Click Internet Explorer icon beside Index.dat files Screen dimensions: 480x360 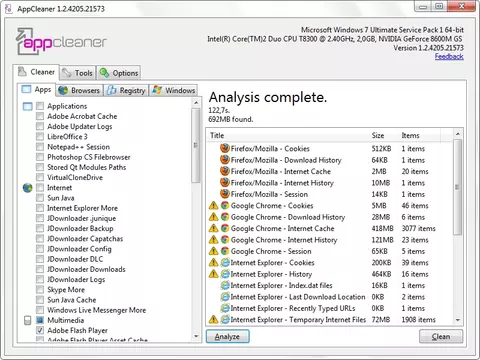[x=225, y=285]
